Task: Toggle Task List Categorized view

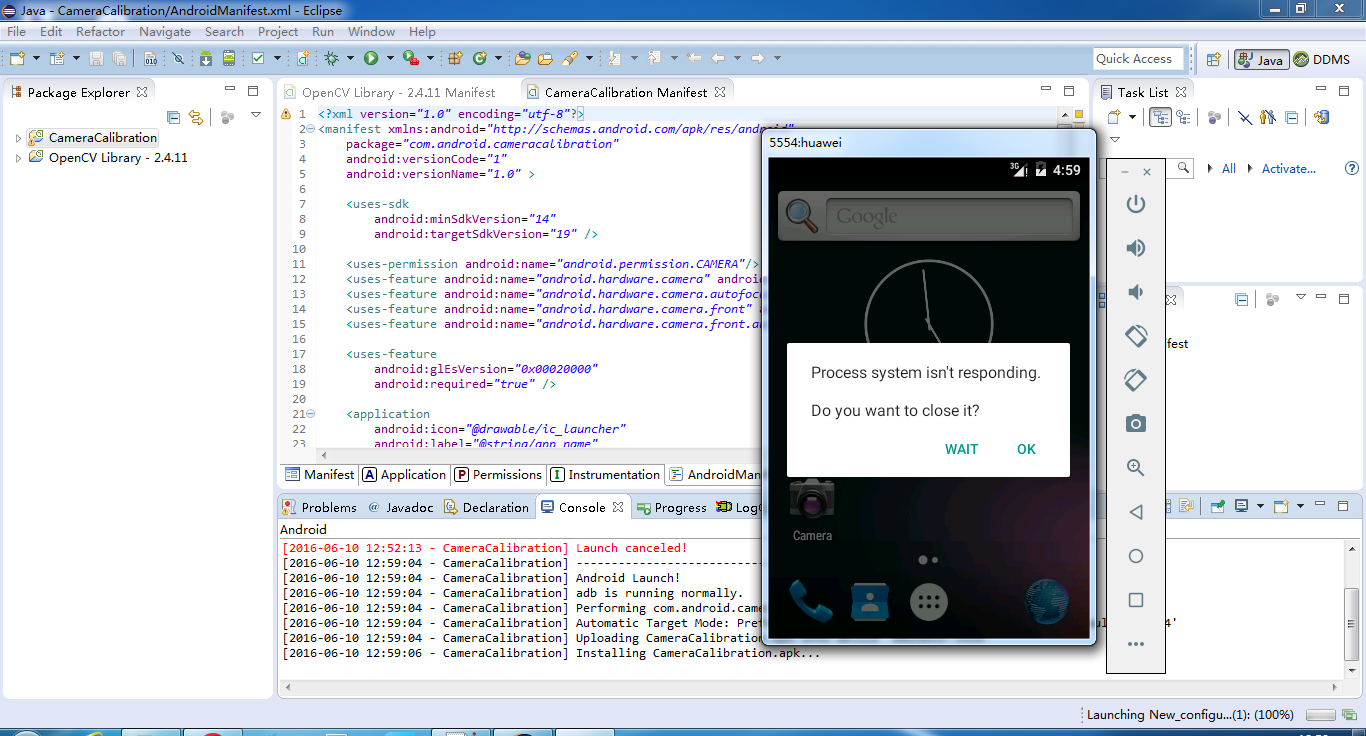Action: [1161, 117]
